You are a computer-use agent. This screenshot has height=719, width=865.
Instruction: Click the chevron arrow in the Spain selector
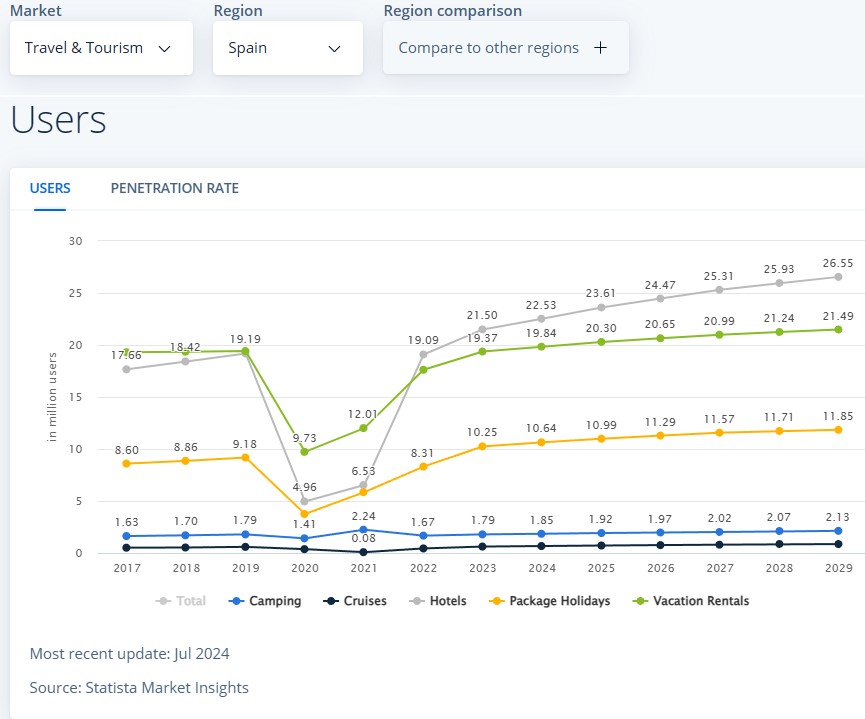334,48
